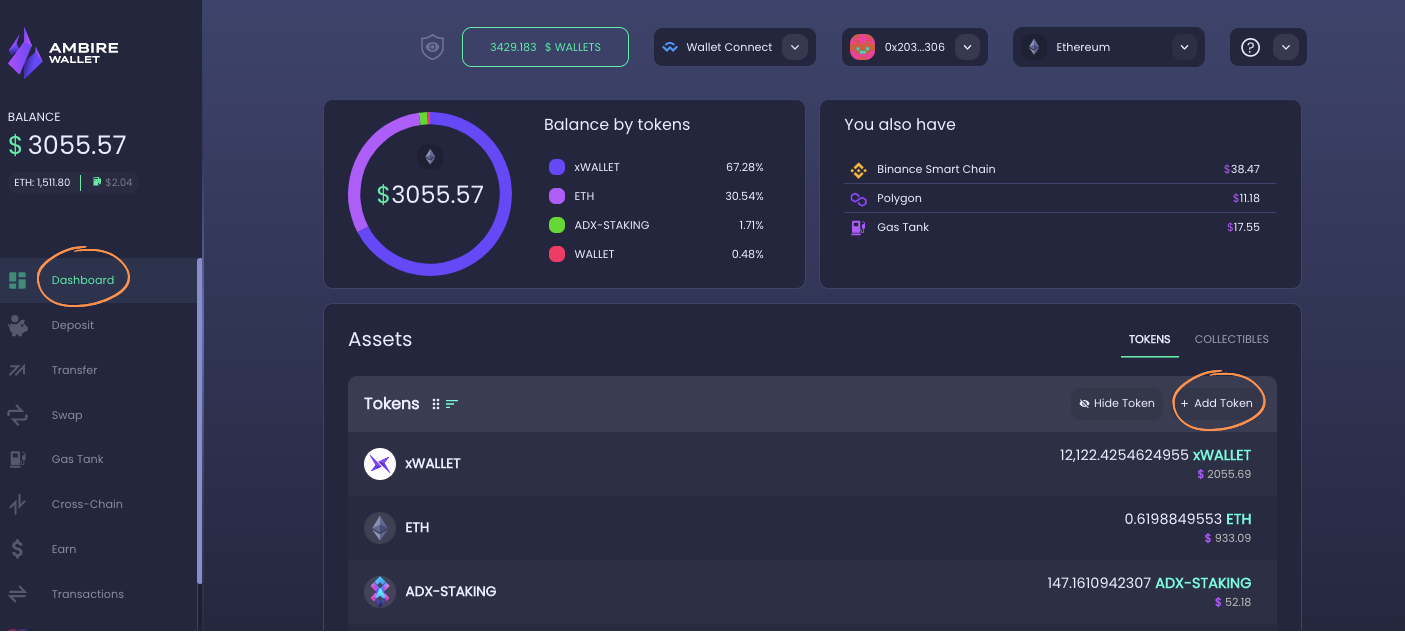1405x639 pixels.
Task: Click the 67.28% xWALLET percentage
Action: 745,167
